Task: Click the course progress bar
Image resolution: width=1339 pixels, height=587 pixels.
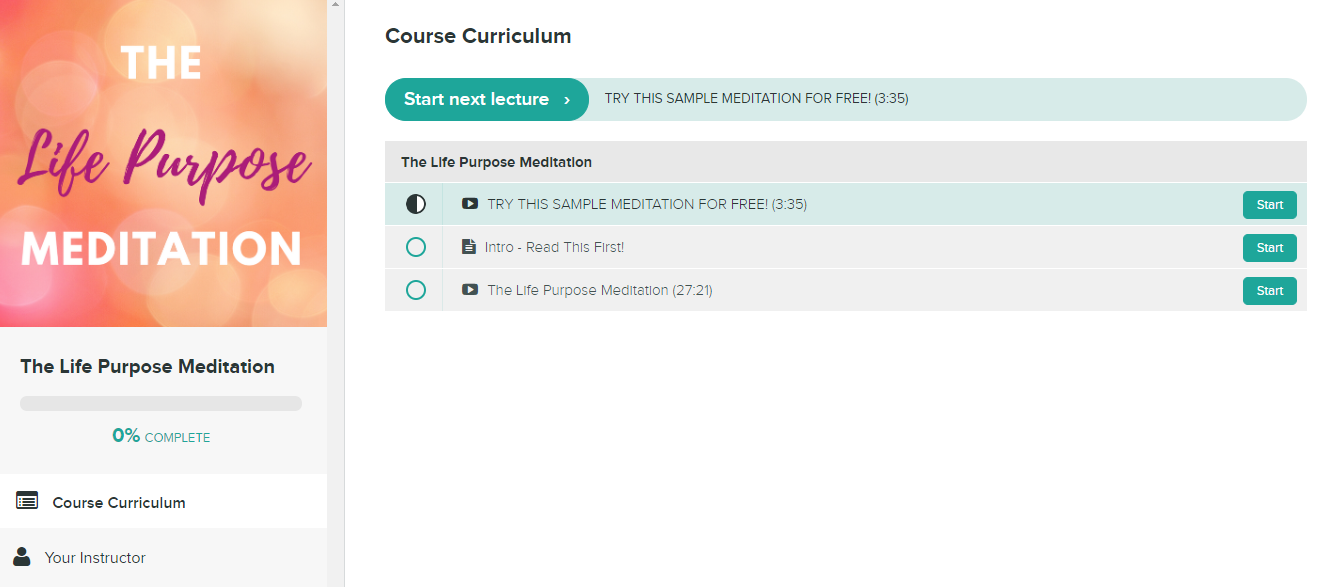Action: click(x=161, y=403)
